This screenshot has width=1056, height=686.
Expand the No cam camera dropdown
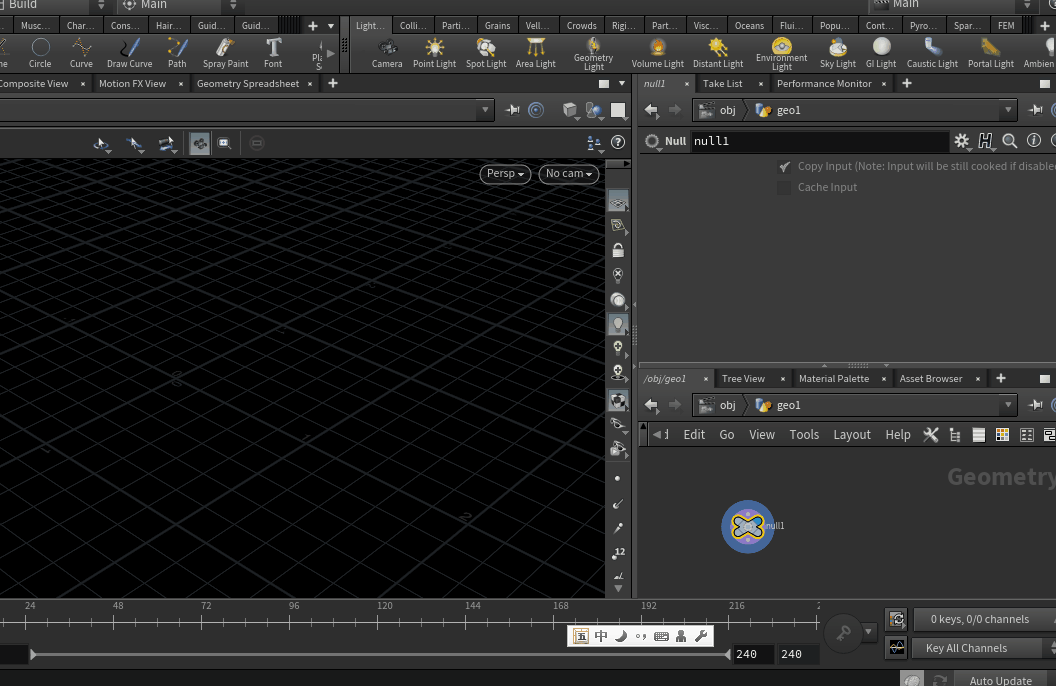(x=570, y=174)
